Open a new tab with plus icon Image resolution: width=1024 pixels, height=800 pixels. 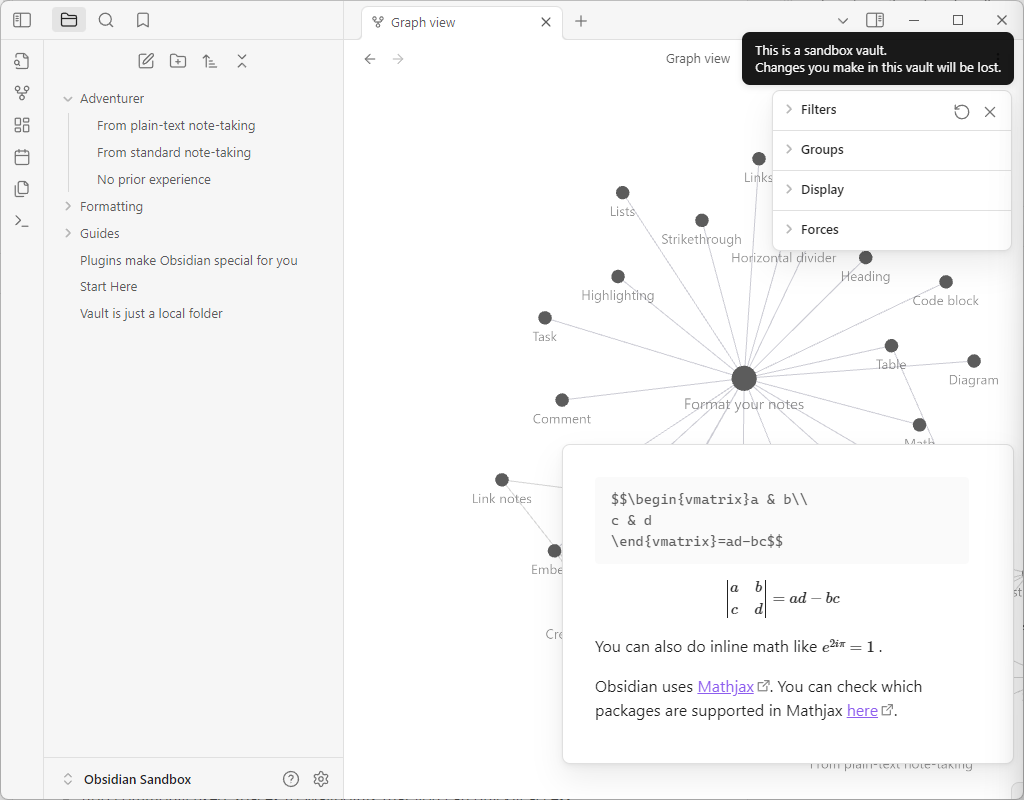[x=581, y=21]
